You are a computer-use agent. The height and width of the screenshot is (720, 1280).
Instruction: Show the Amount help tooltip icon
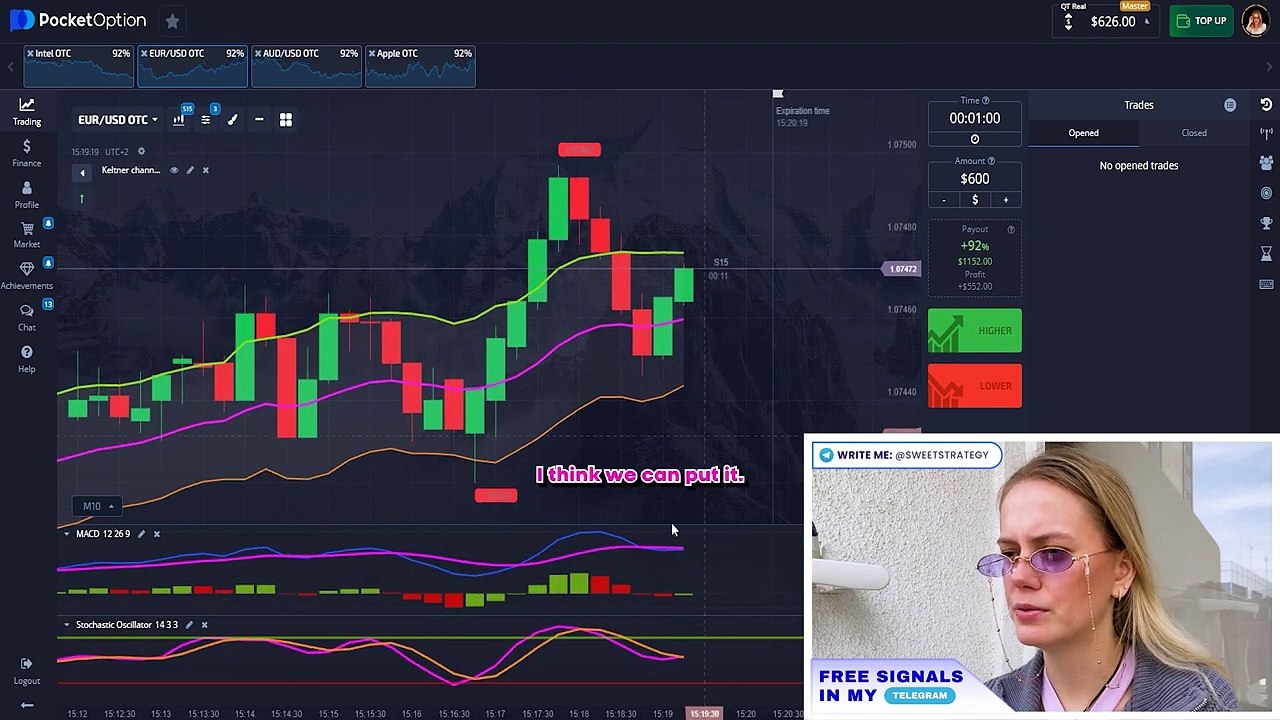[992, 161]
